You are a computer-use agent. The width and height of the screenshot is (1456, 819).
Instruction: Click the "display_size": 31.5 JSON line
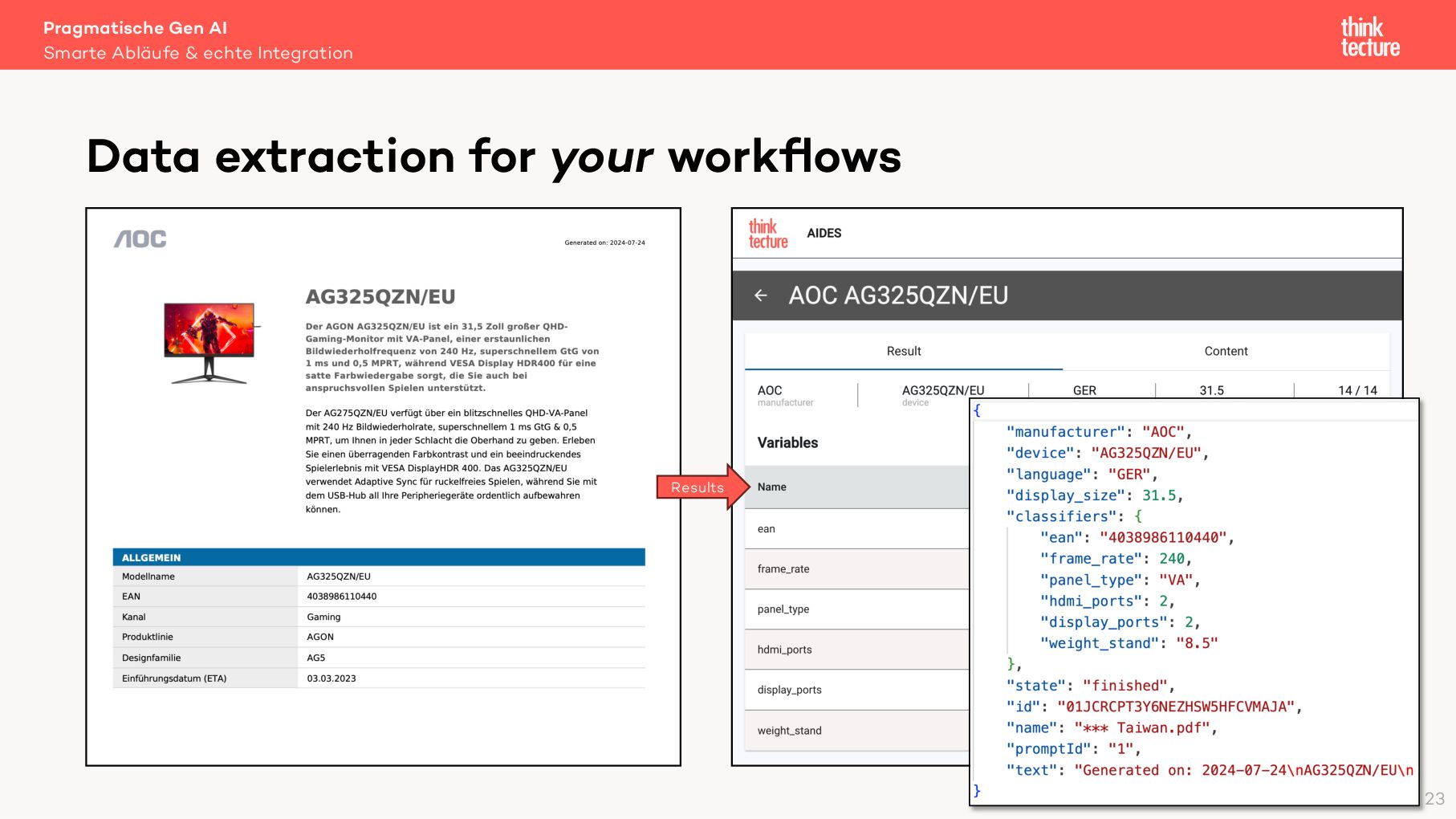tap(1095, 495)
